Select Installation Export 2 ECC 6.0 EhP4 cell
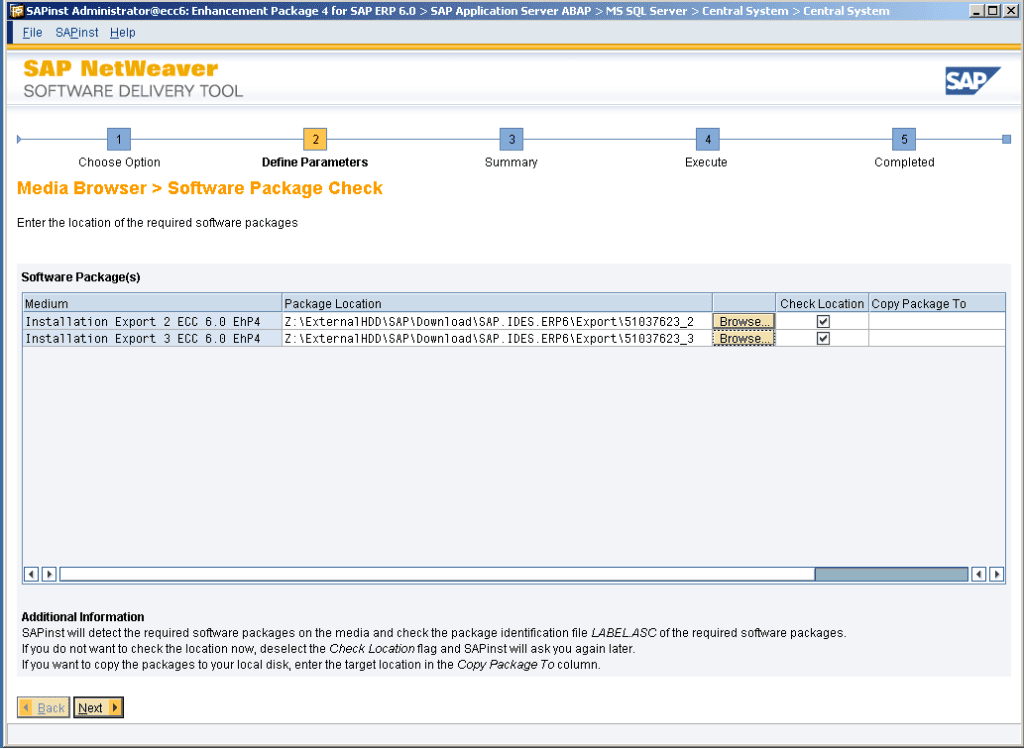 tap(152, 321)
